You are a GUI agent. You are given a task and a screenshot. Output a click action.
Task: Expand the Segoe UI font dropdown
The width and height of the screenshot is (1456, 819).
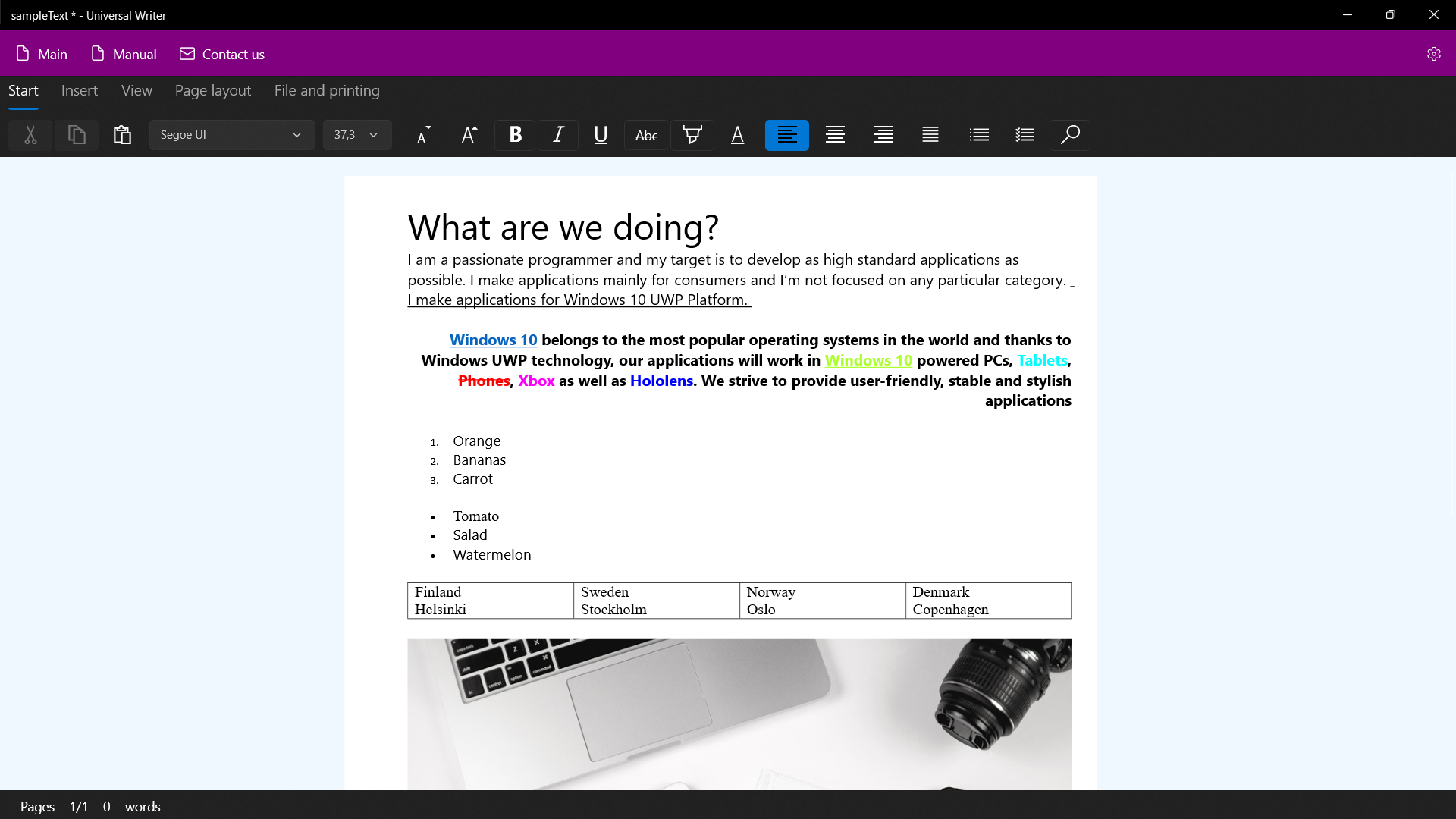(x=231, y=135)
